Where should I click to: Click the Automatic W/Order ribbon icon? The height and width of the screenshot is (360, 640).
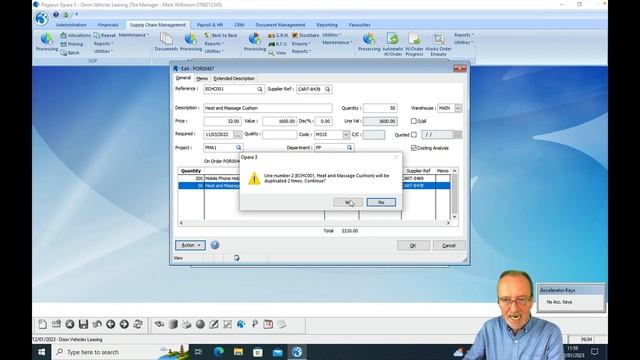[393, 44]
